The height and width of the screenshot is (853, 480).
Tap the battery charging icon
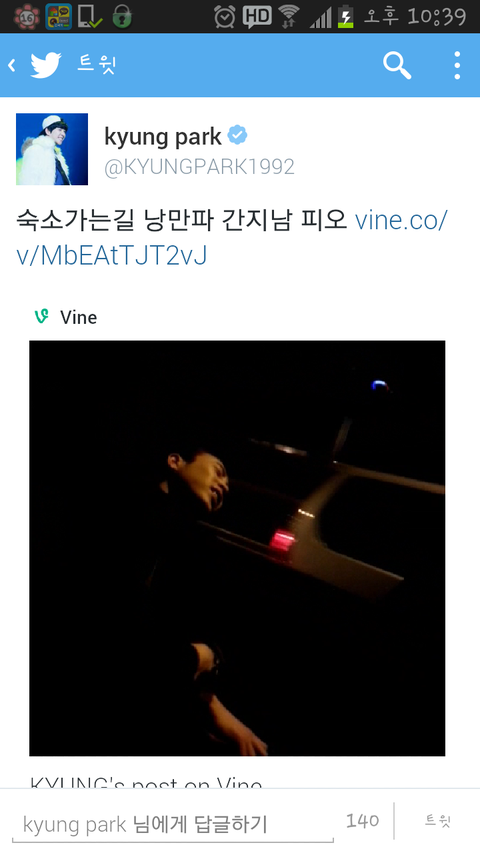click(345, 16)
